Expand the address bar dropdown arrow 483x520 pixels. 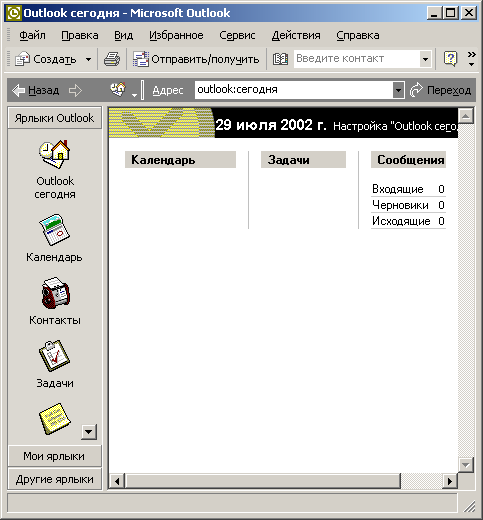tap(398, 90)
